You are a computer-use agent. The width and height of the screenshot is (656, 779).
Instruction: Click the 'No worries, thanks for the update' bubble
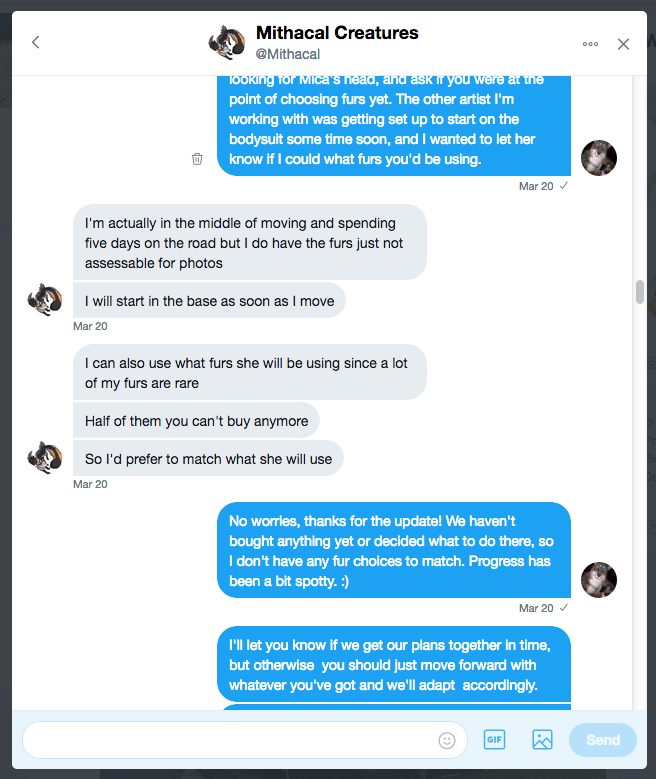click(x=394, y=549)
